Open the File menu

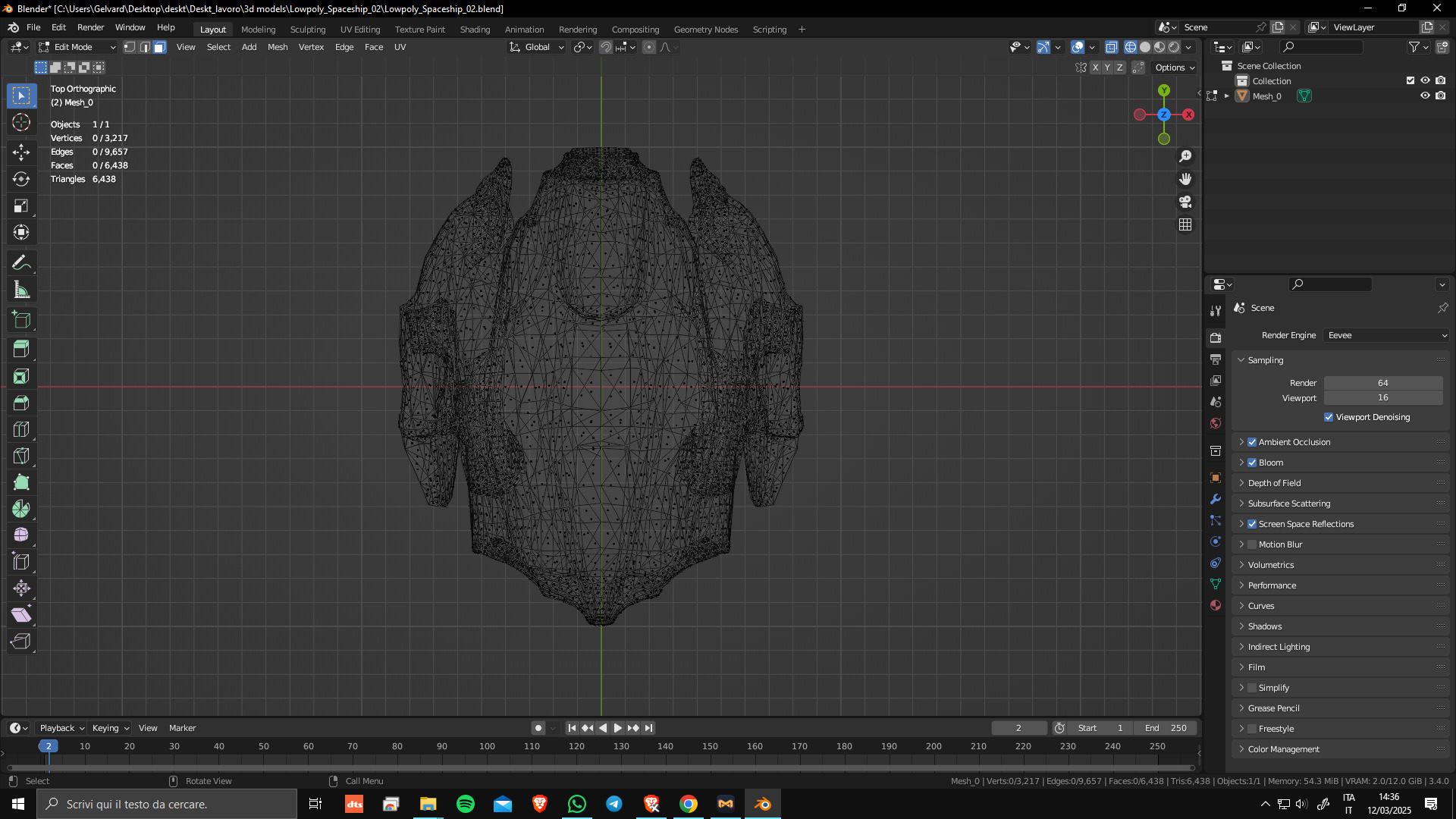33,27
